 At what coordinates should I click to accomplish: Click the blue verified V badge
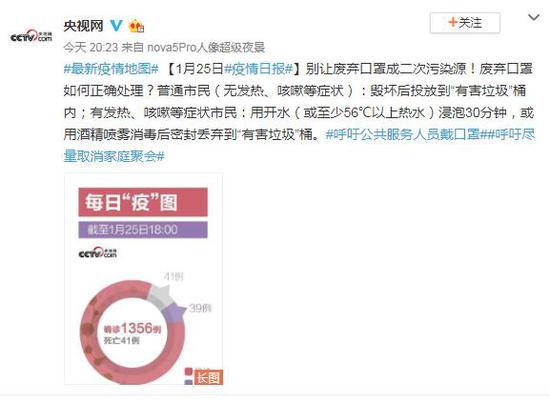point(116,25)
